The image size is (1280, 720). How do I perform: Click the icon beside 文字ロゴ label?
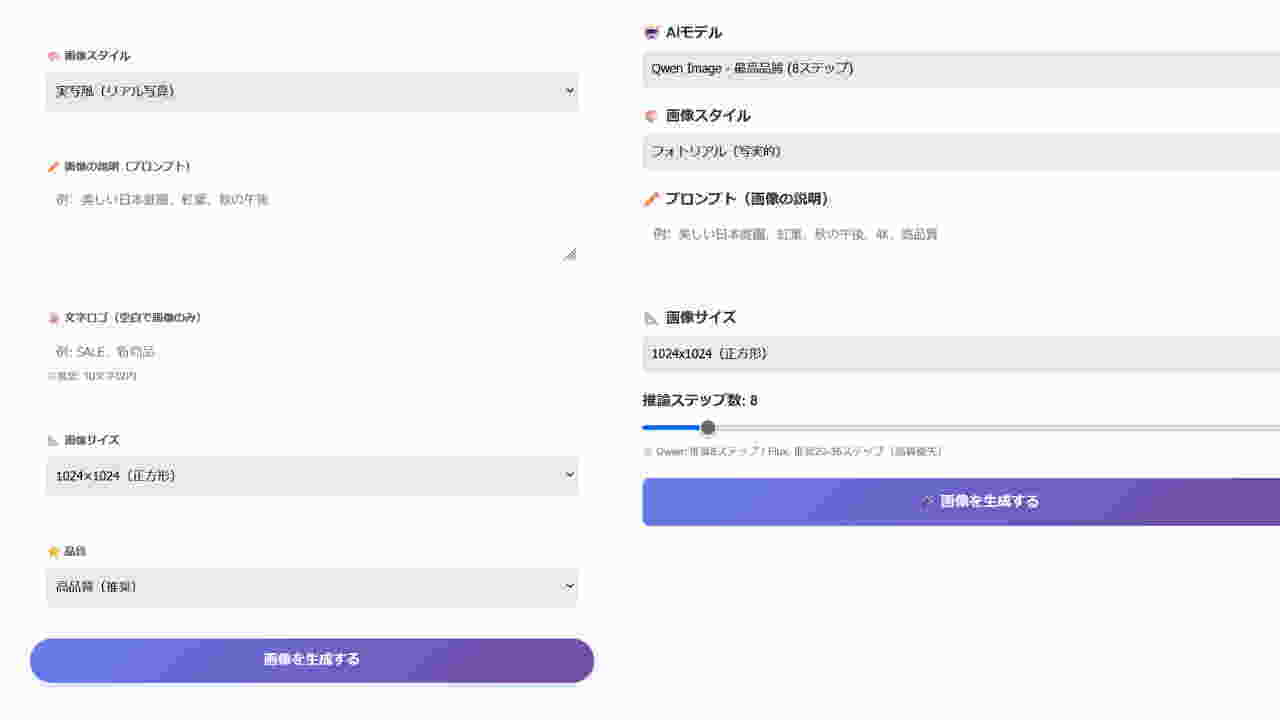tap(54, 318)
